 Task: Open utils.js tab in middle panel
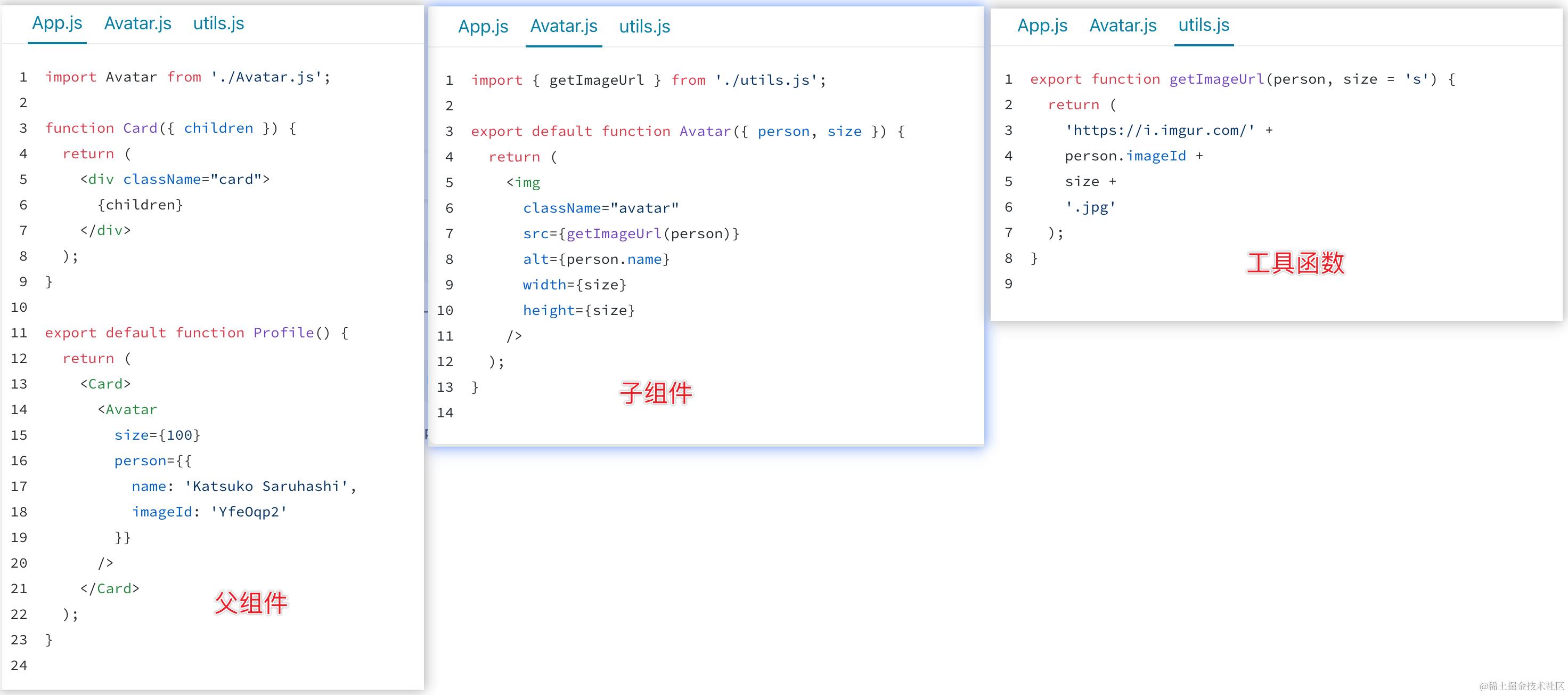tap(644, 26)
